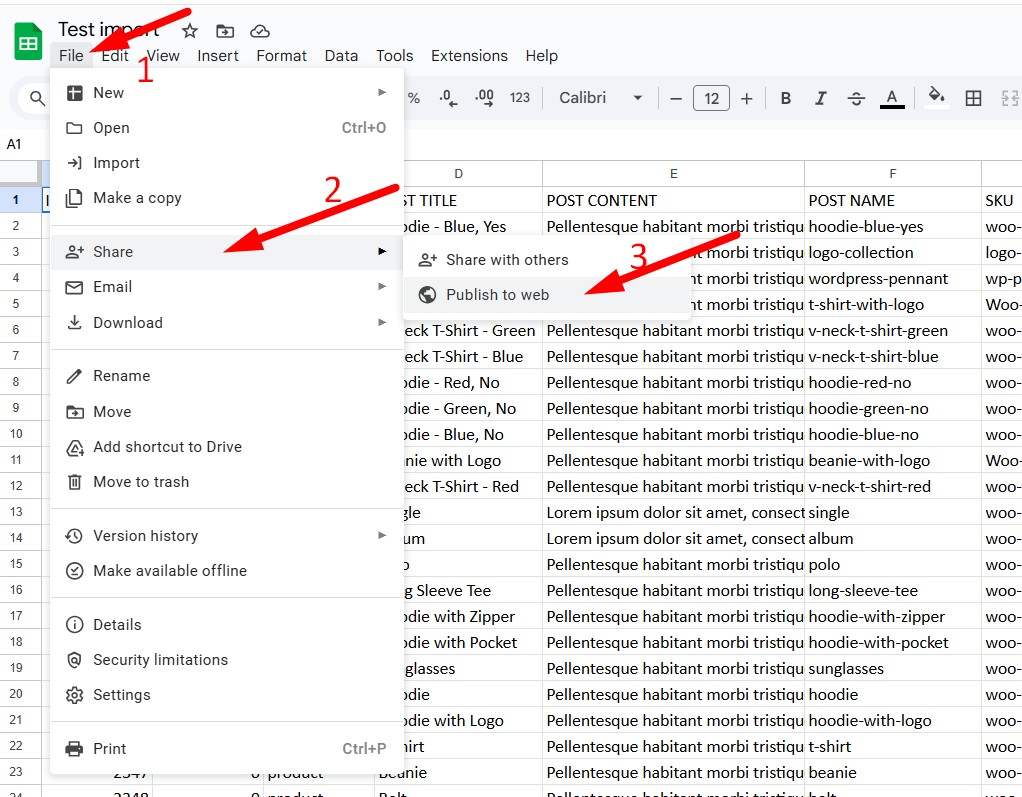Apply strikethrough formatting
The width and height of the screenshot is (1022, 797).
[856, 98]
